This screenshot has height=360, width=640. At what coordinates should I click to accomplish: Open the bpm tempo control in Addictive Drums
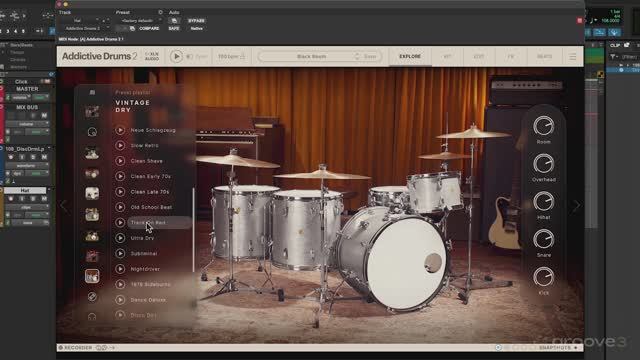point(231,56)
